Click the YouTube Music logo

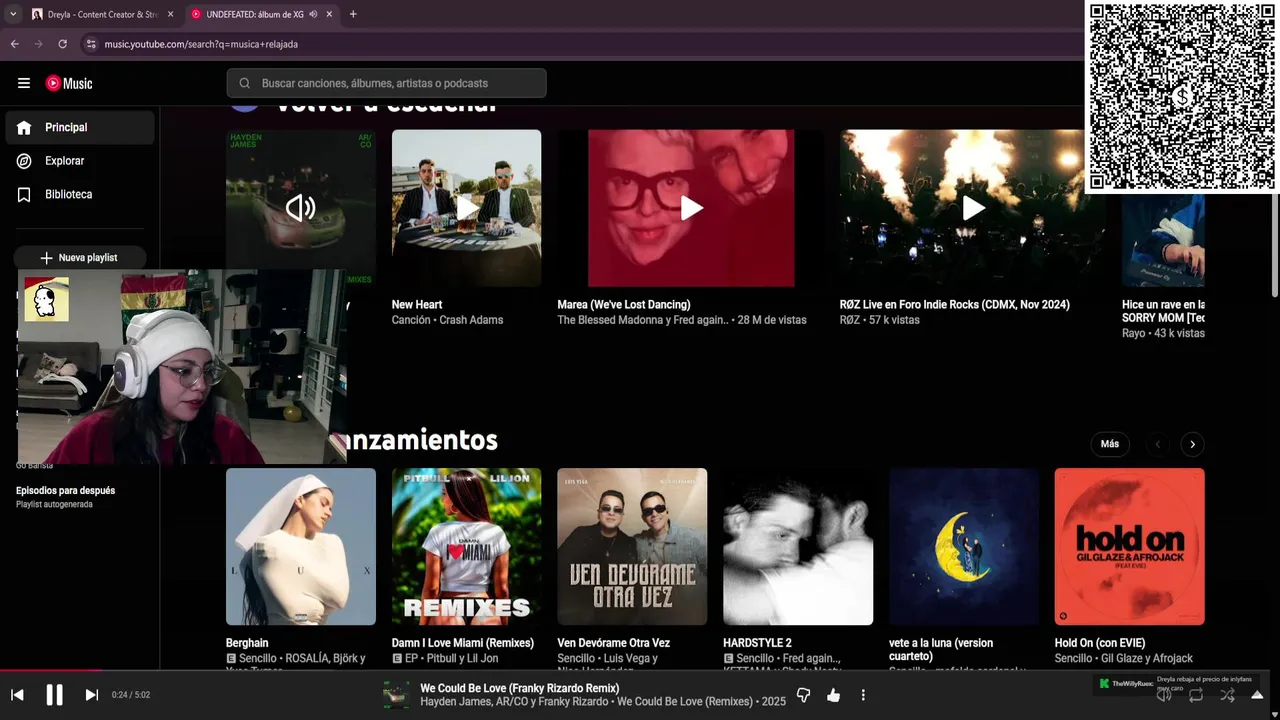click(x=69, y=84)
